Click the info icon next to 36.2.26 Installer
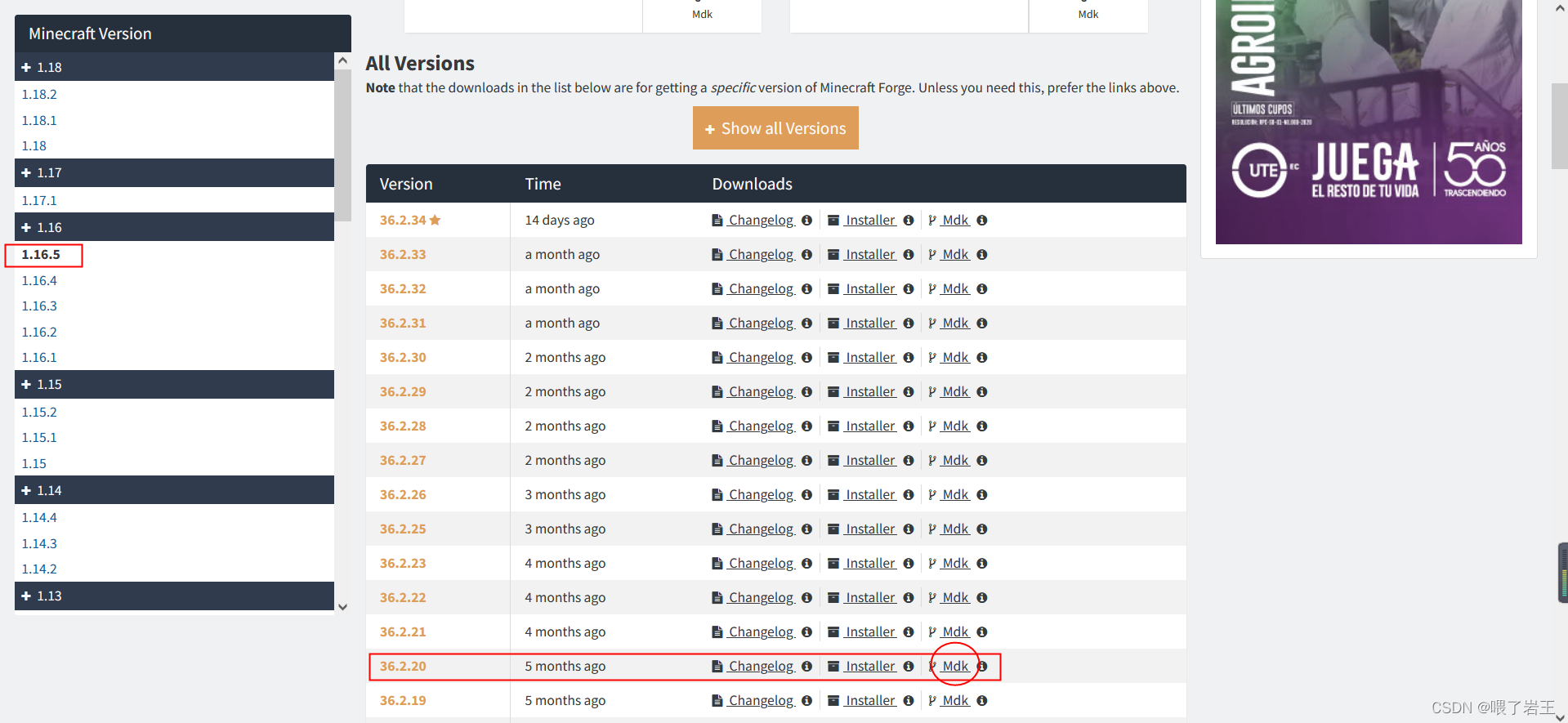The height and width of the screenshot is (723, 1568). [x=908, y=495]
